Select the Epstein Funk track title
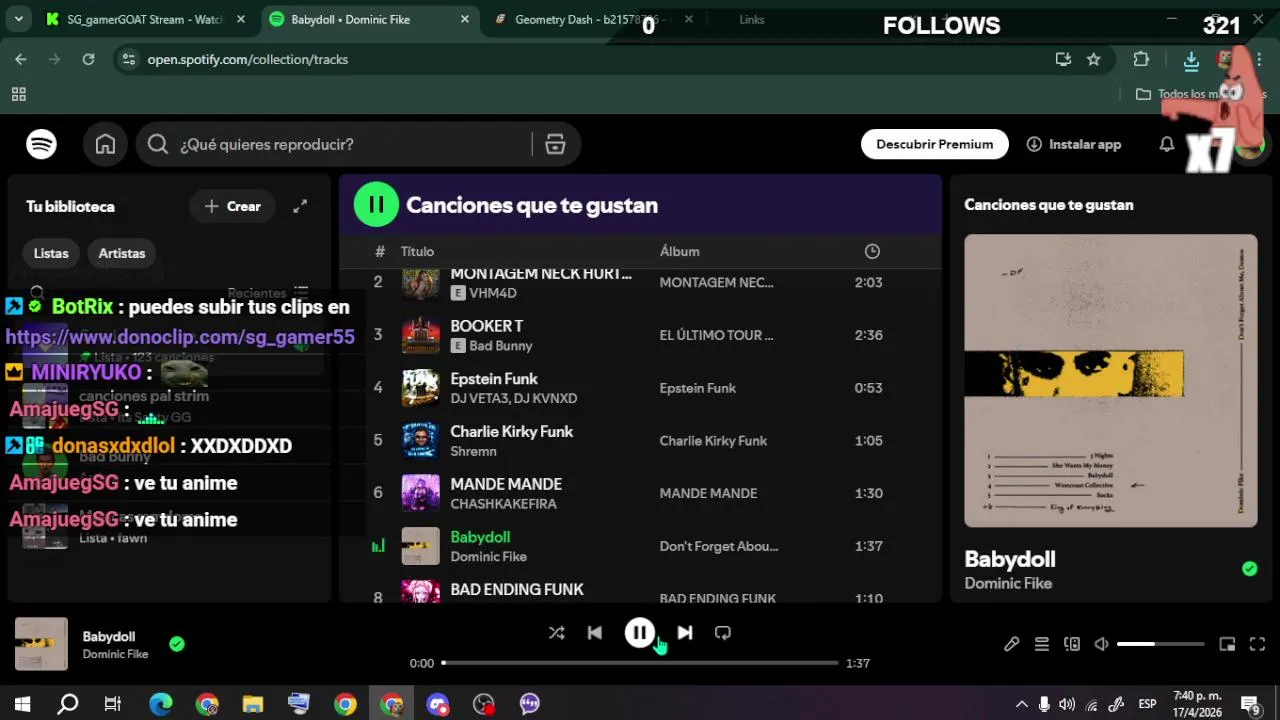This screenshot has width=1280, height=720. 494,379
